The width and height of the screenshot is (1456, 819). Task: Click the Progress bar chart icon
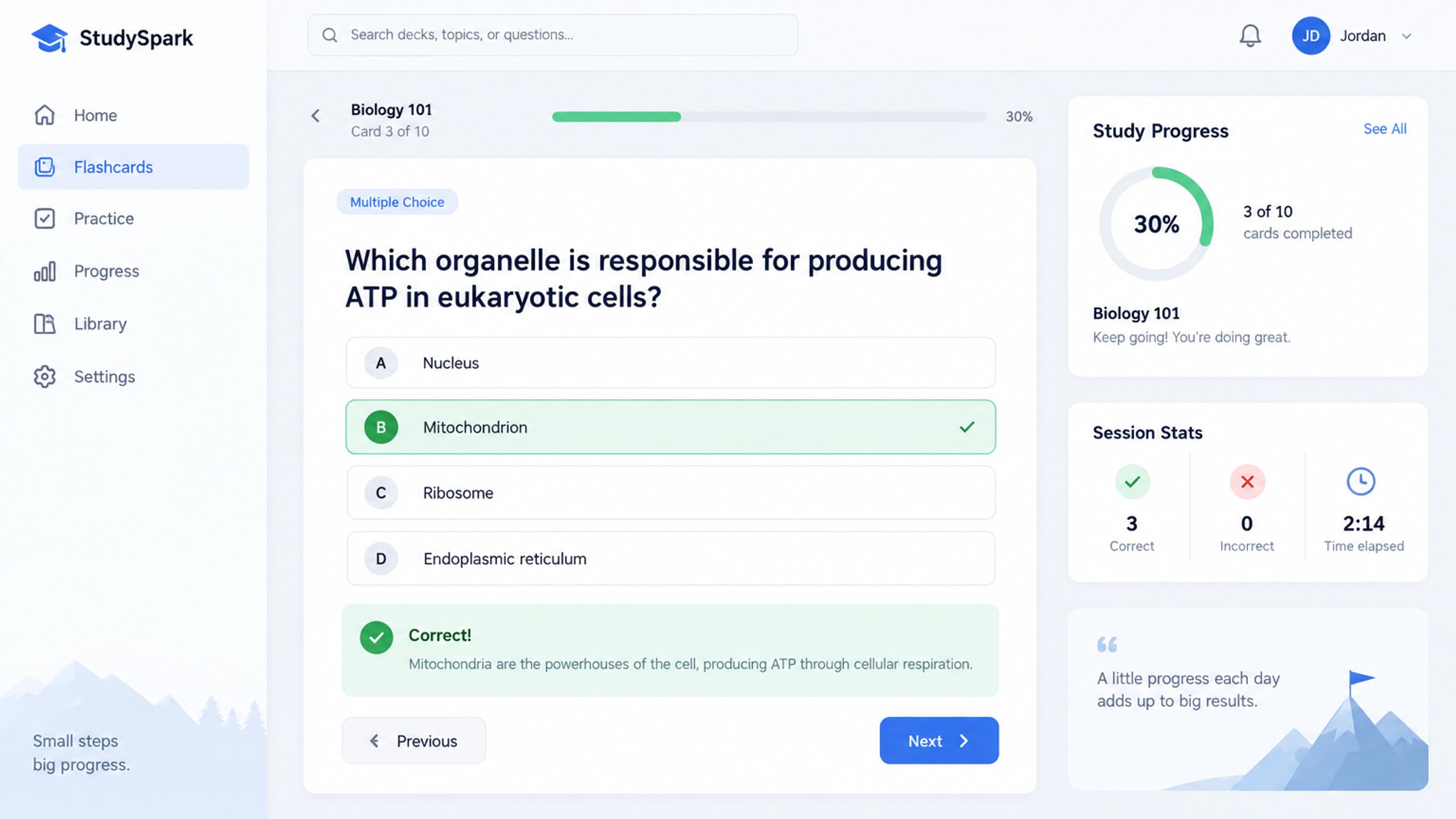coord(44,271)
